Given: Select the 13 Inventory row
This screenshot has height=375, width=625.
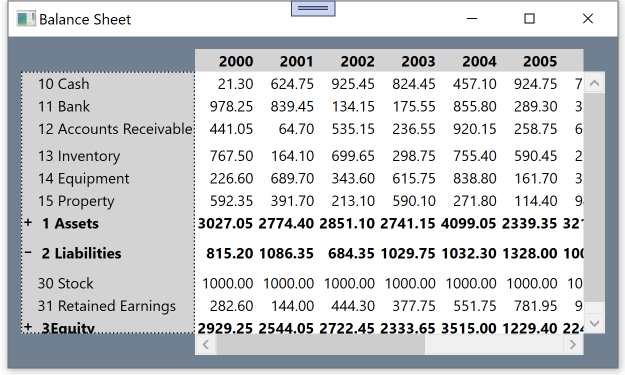Looking at the screenshot, I should click(79, 156).
